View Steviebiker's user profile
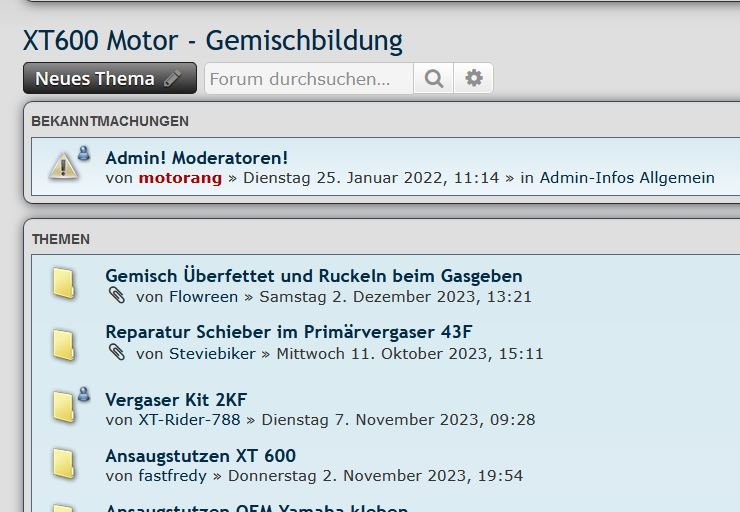Viewport: 740px width, 512px height. [212, 354]
